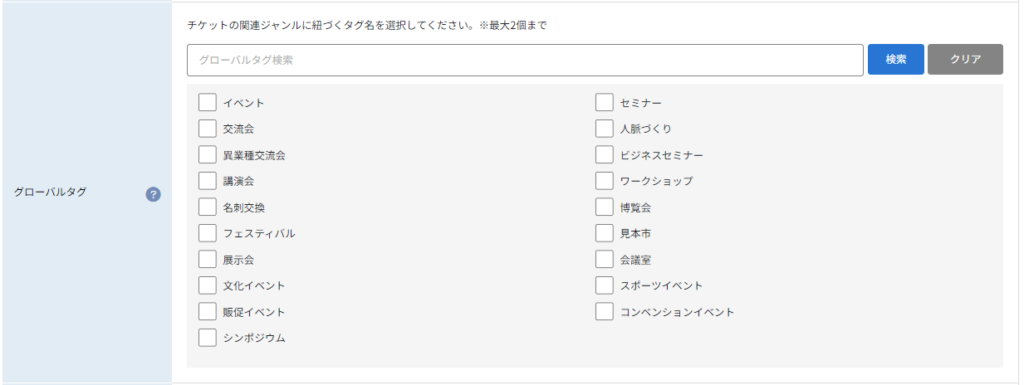Check the 名刺交換 checkbox
The image size is (1024, 385).
point(207,207)
